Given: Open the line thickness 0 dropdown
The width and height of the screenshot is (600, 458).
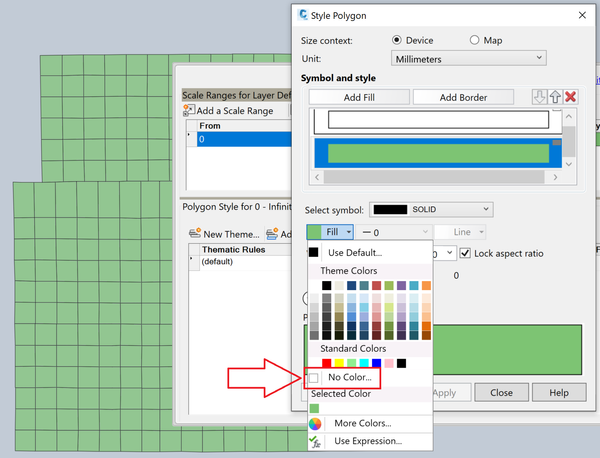Looking at the screenshot, I should 394,232.
